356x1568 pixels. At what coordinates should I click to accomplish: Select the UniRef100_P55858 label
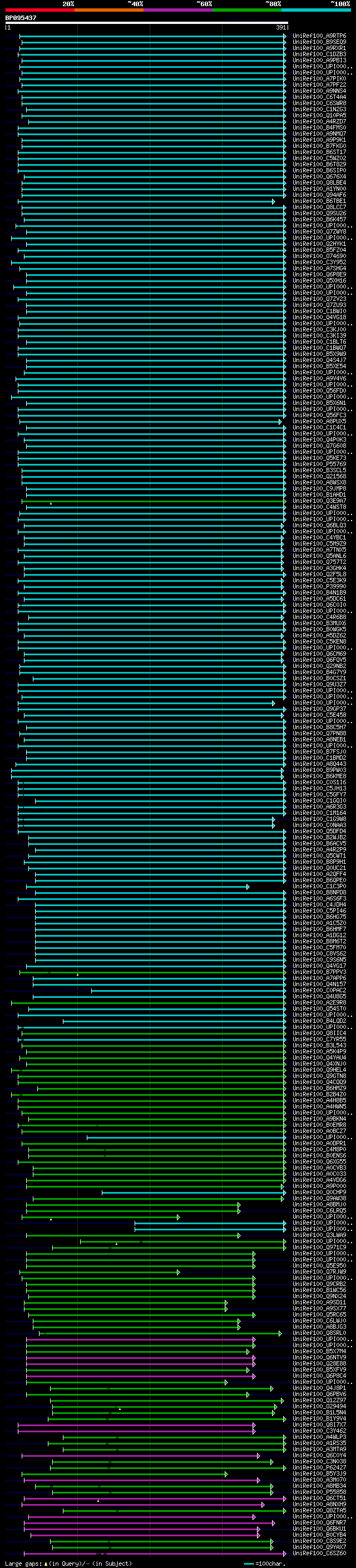point(319,1492)
